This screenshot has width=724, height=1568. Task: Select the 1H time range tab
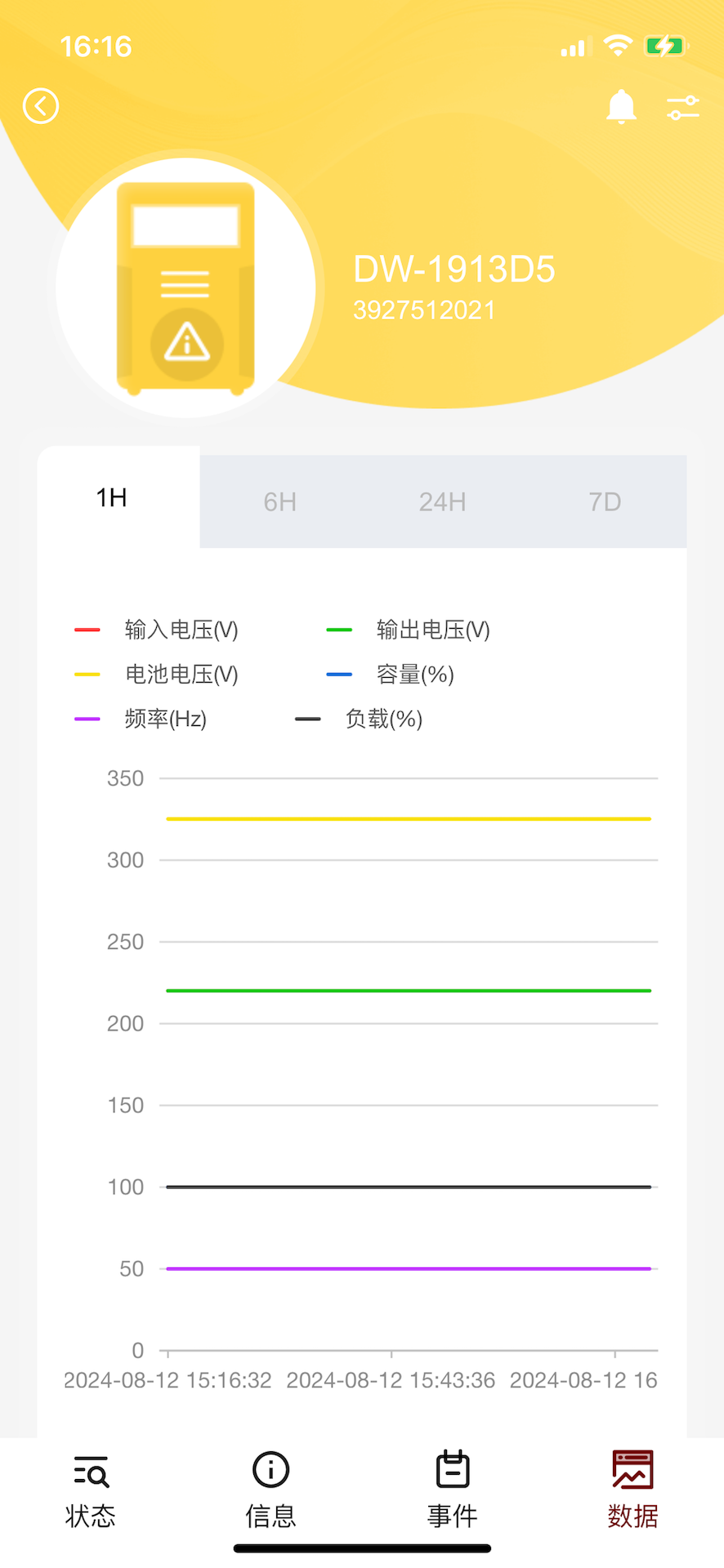click(112, 497)
